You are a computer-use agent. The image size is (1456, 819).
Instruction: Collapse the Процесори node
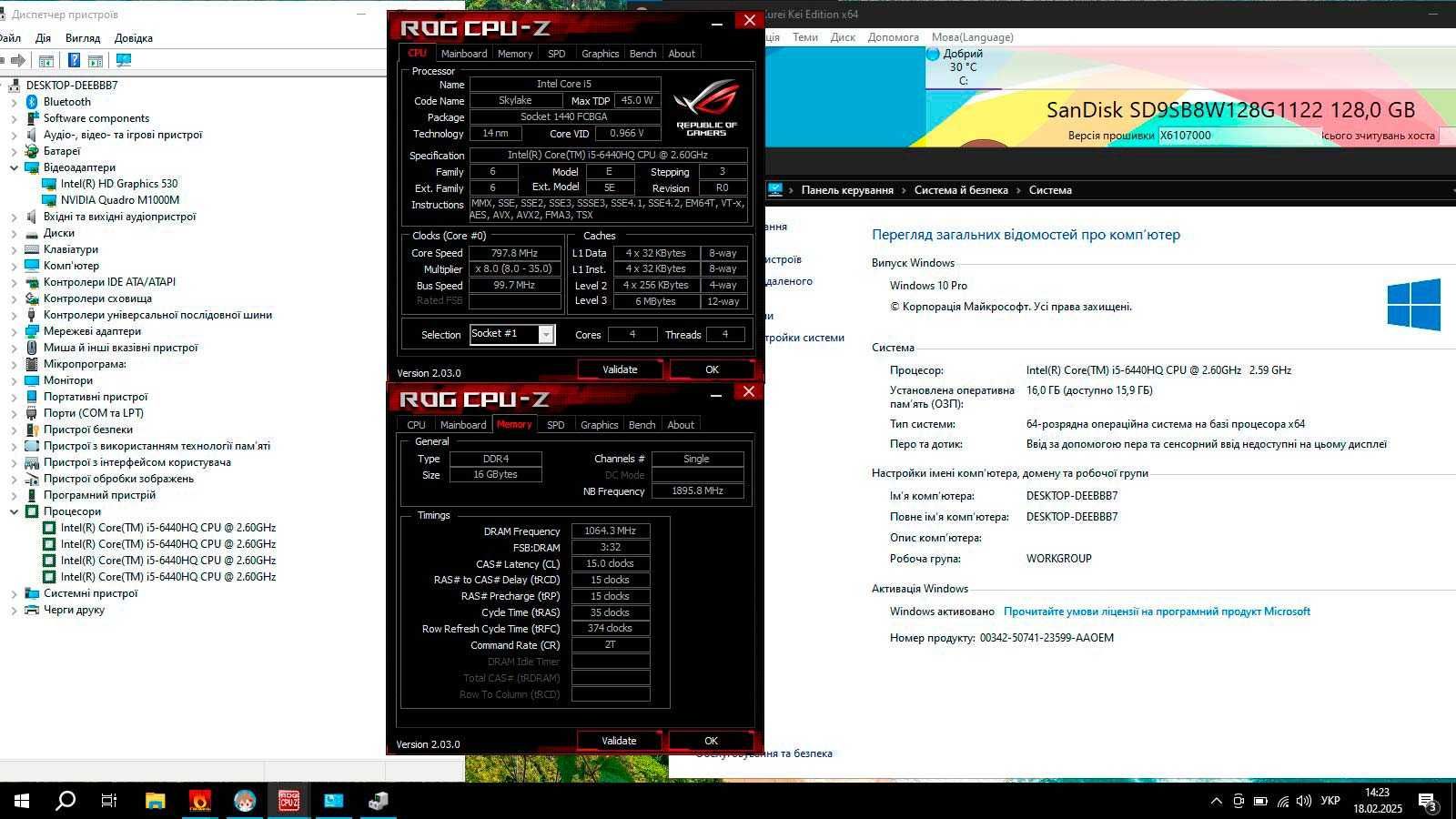pyautogui.click(x=14, y=511)
